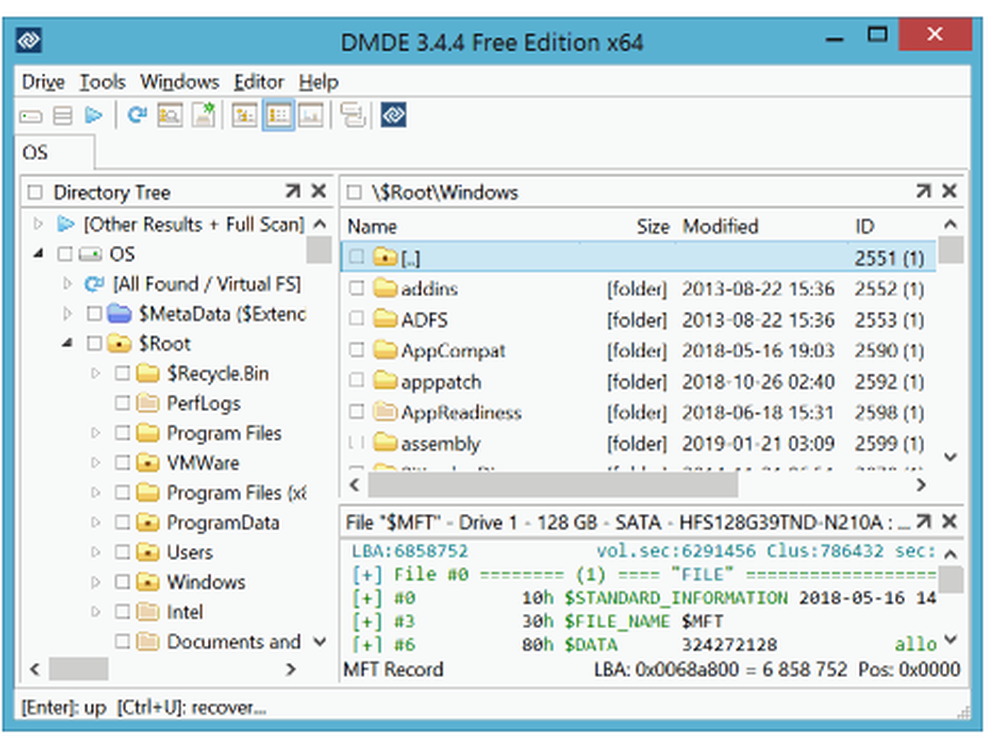The image size is (1000, 742).
Task: Collapse the OS drive node
Action: pyautogui.click(x=38, y=254)
